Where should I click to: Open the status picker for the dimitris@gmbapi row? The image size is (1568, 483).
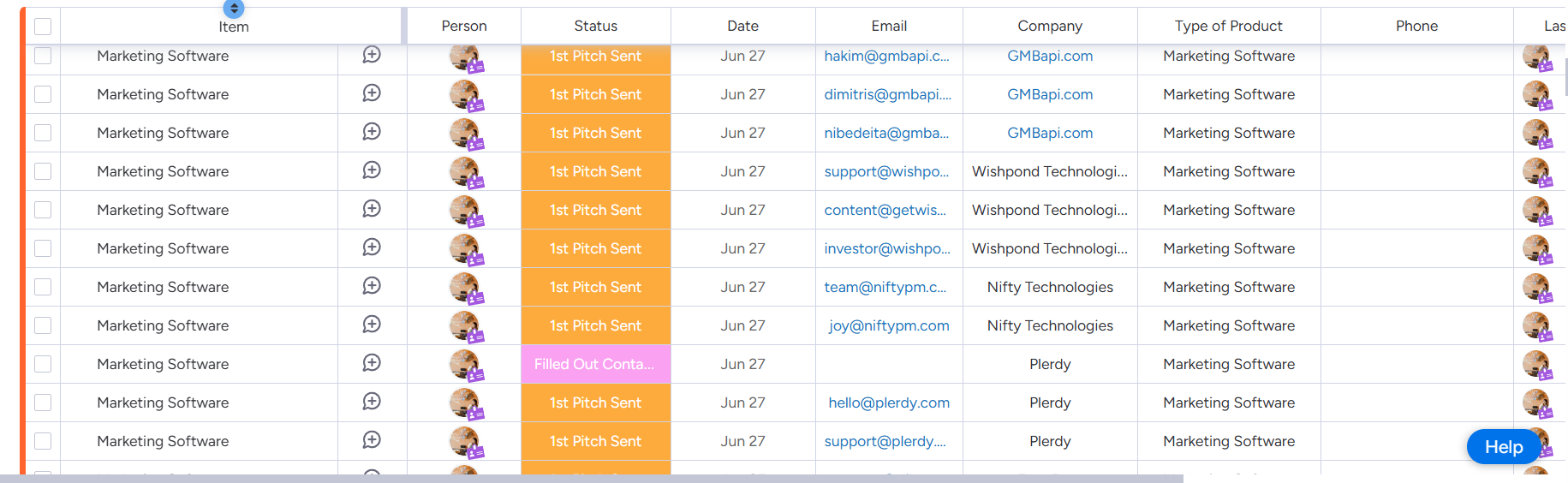pos(595,94)
